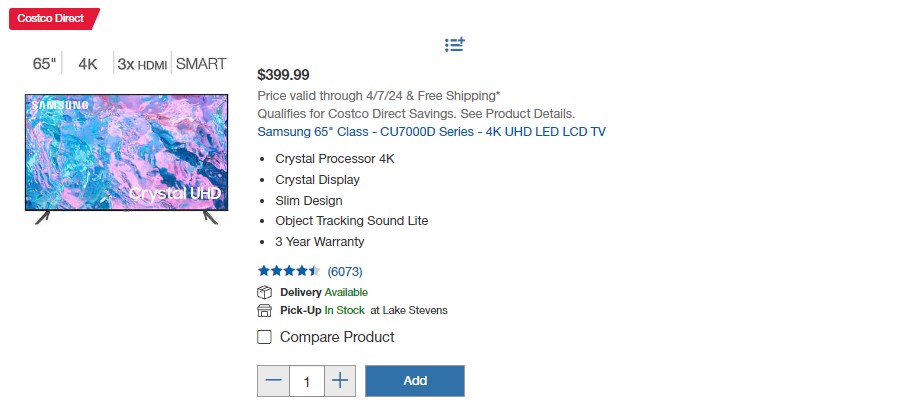Click the 65" screen size icon
This screenshot has width=913, height=405.
click(44, 64)
